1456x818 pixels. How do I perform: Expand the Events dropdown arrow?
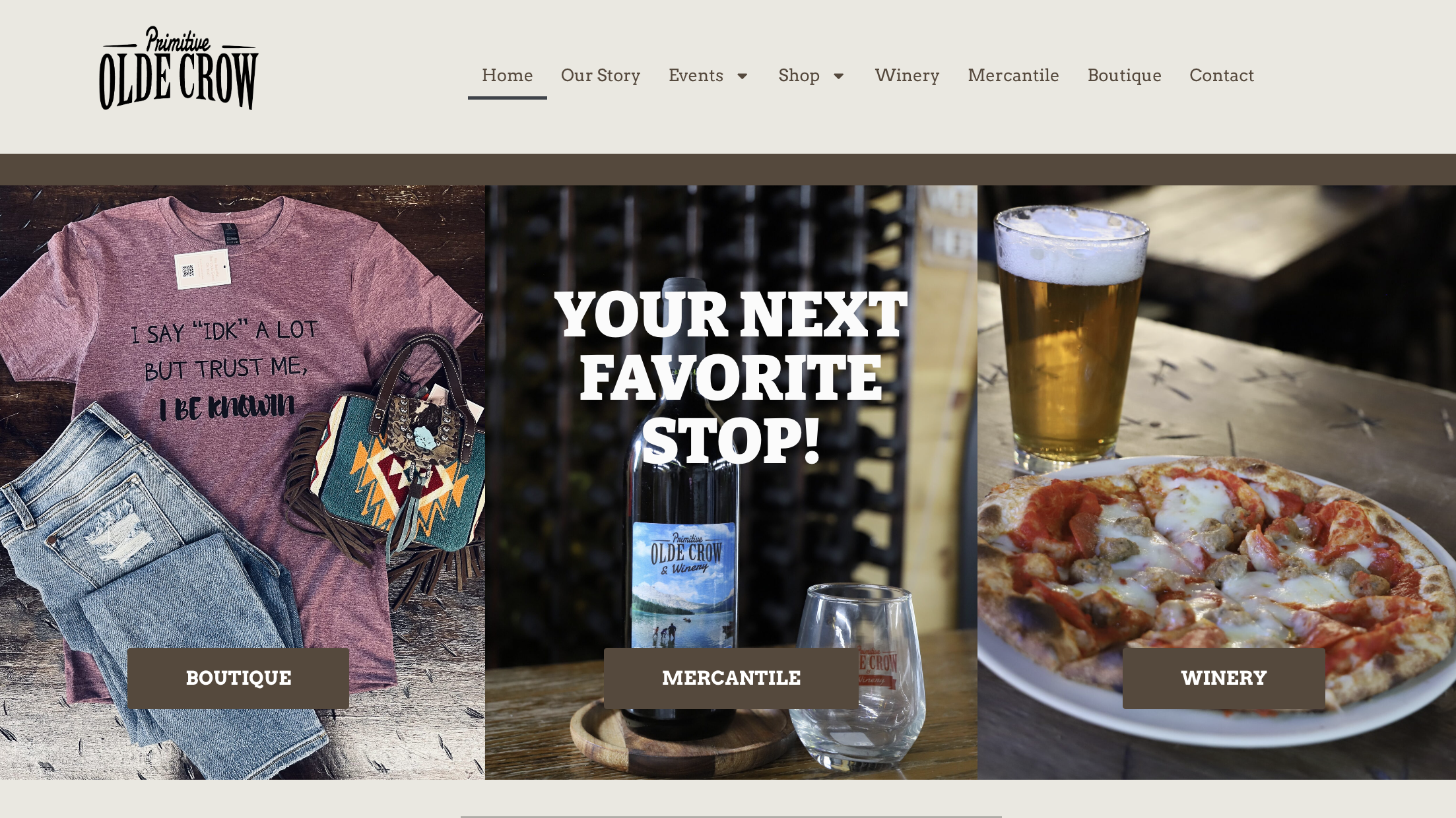pos(743,77)
